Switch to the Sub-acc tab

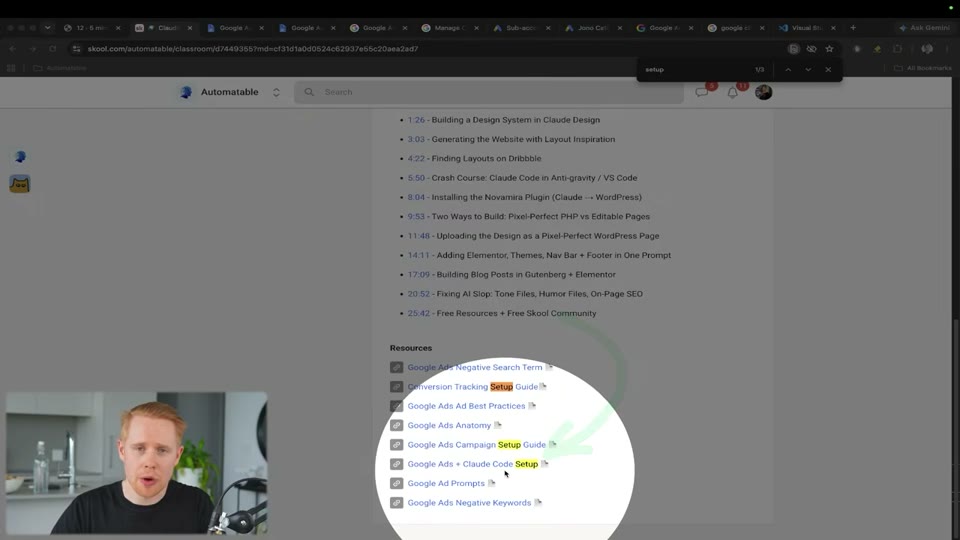pos(522,28)
